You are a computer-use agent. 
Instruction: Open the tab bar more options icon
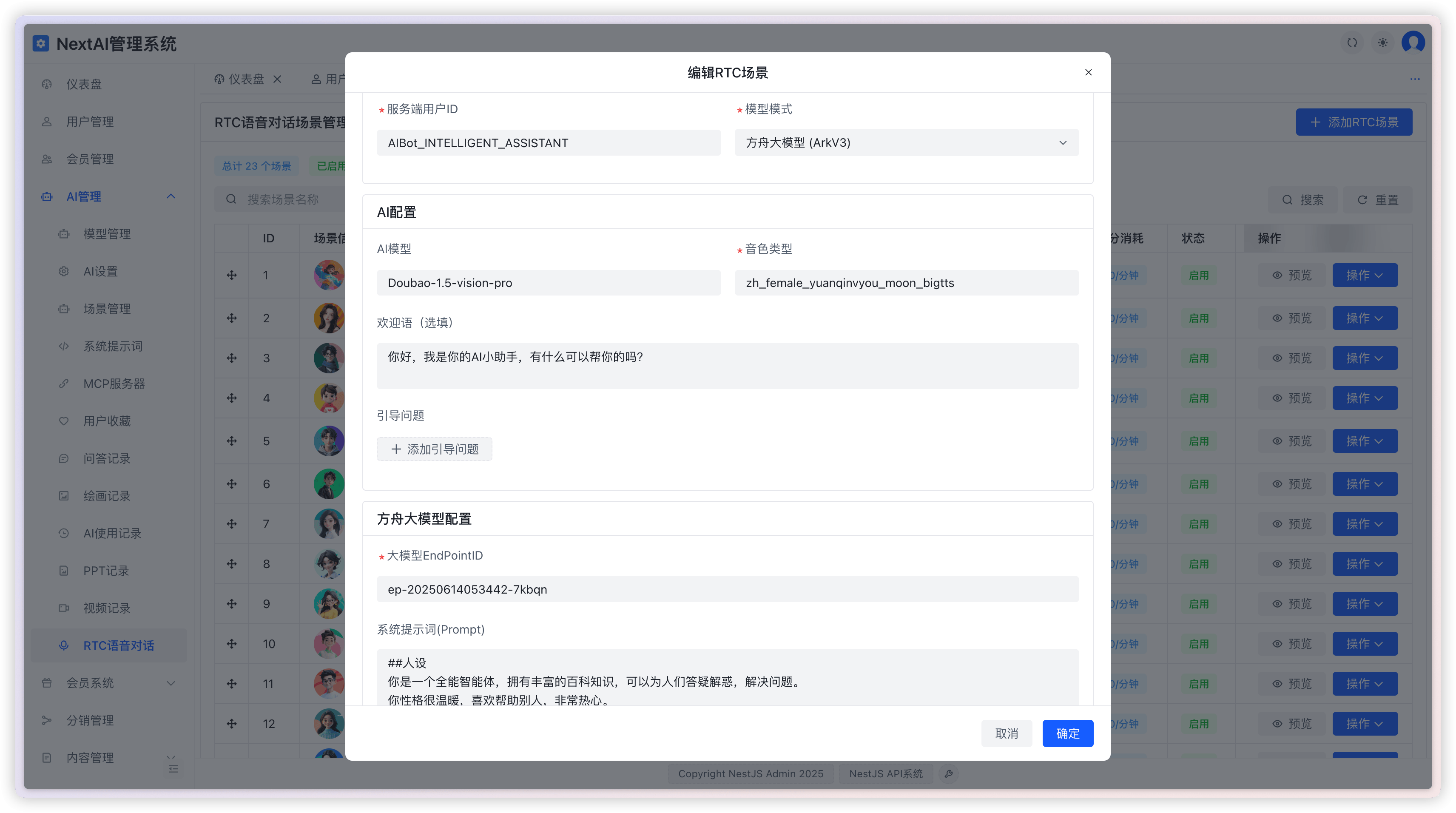click(1415, 79)
